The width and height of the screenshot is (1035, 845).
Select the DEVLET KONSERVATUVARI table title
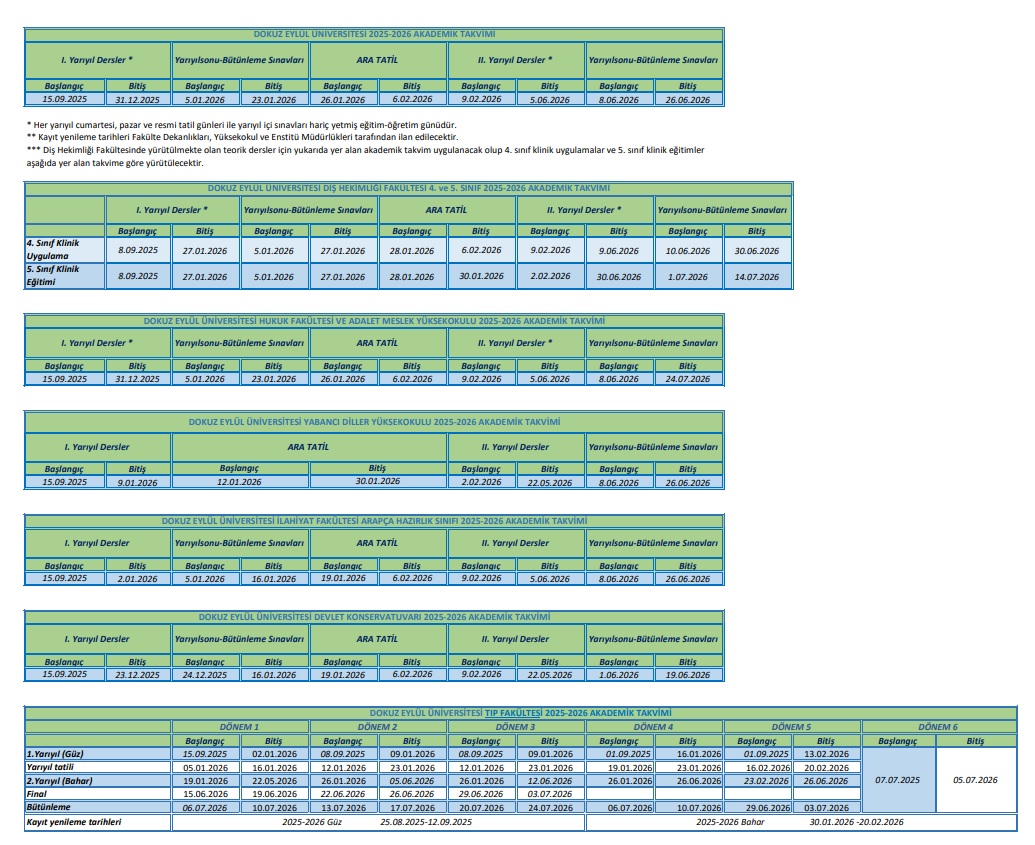coord(374,617)
